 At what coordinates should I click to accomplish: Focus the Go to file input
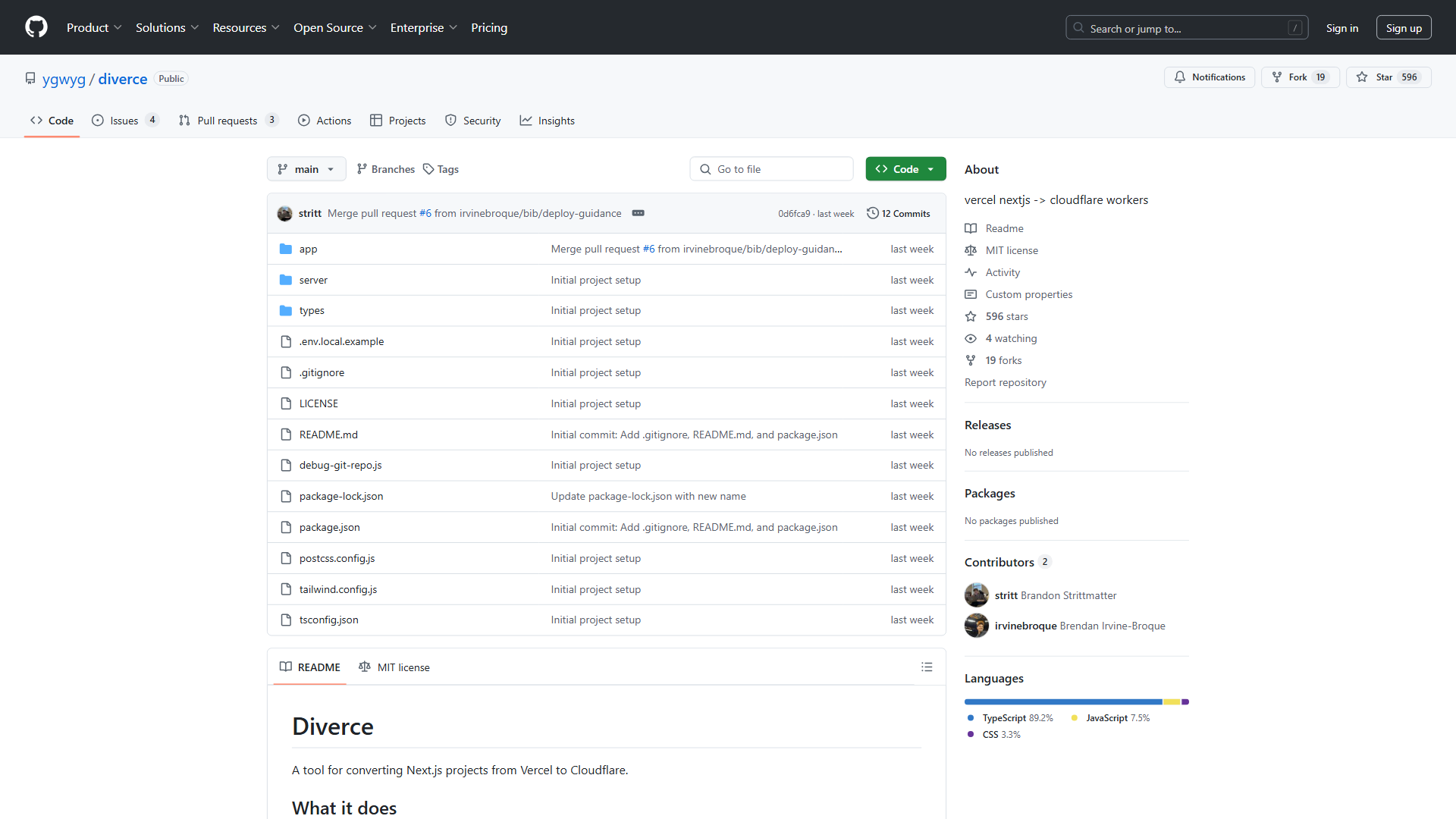coord(771,169)
